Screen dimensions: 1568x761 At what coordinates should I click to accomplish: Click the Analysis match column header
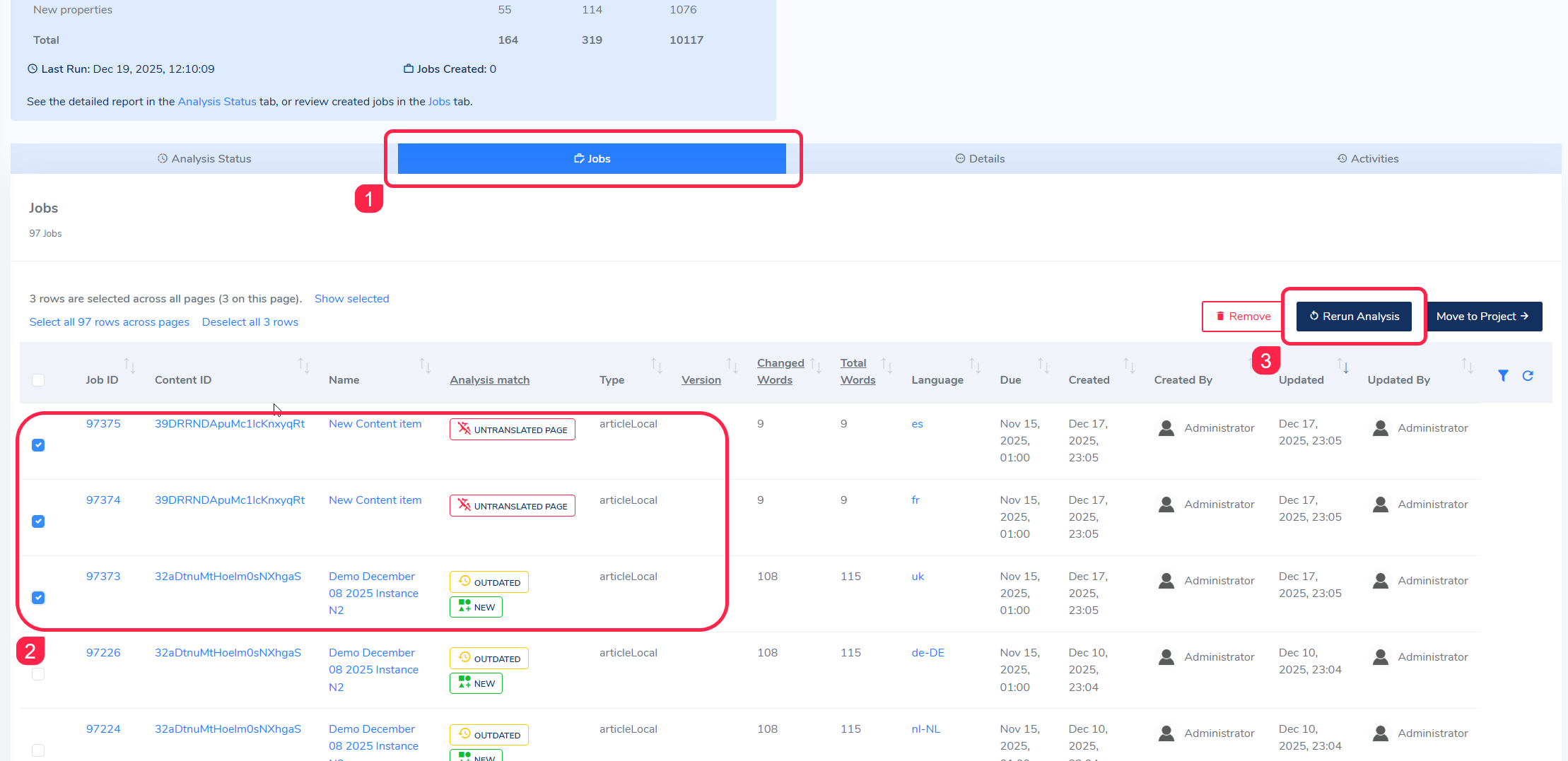(x=489, y=380)
